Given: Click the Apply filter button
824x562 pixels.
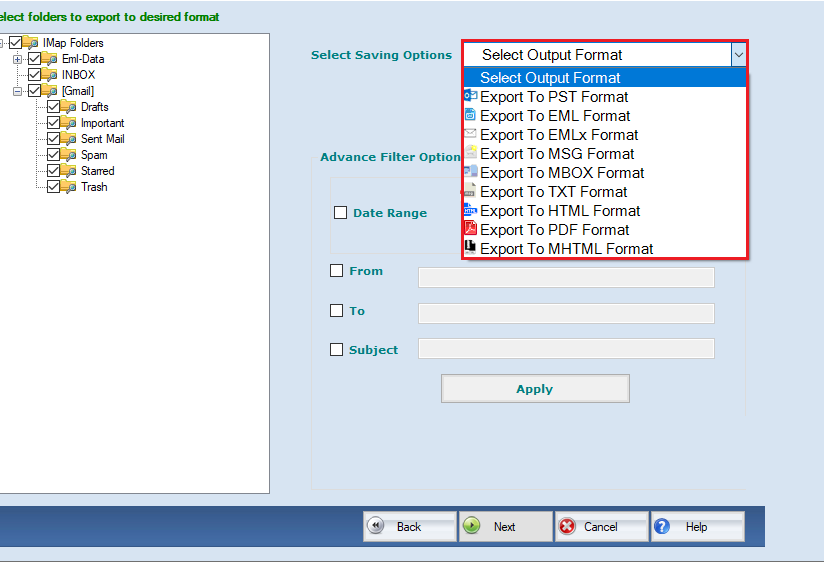Looking at the screenshot, I should (535, 389).
